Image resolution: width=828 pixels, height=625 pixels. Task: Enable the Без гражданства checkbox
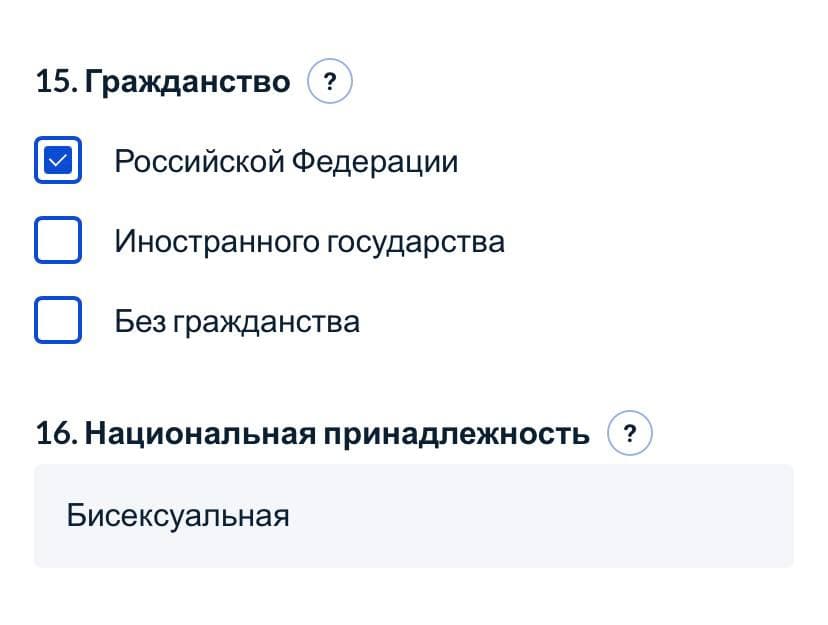(58, 321)
